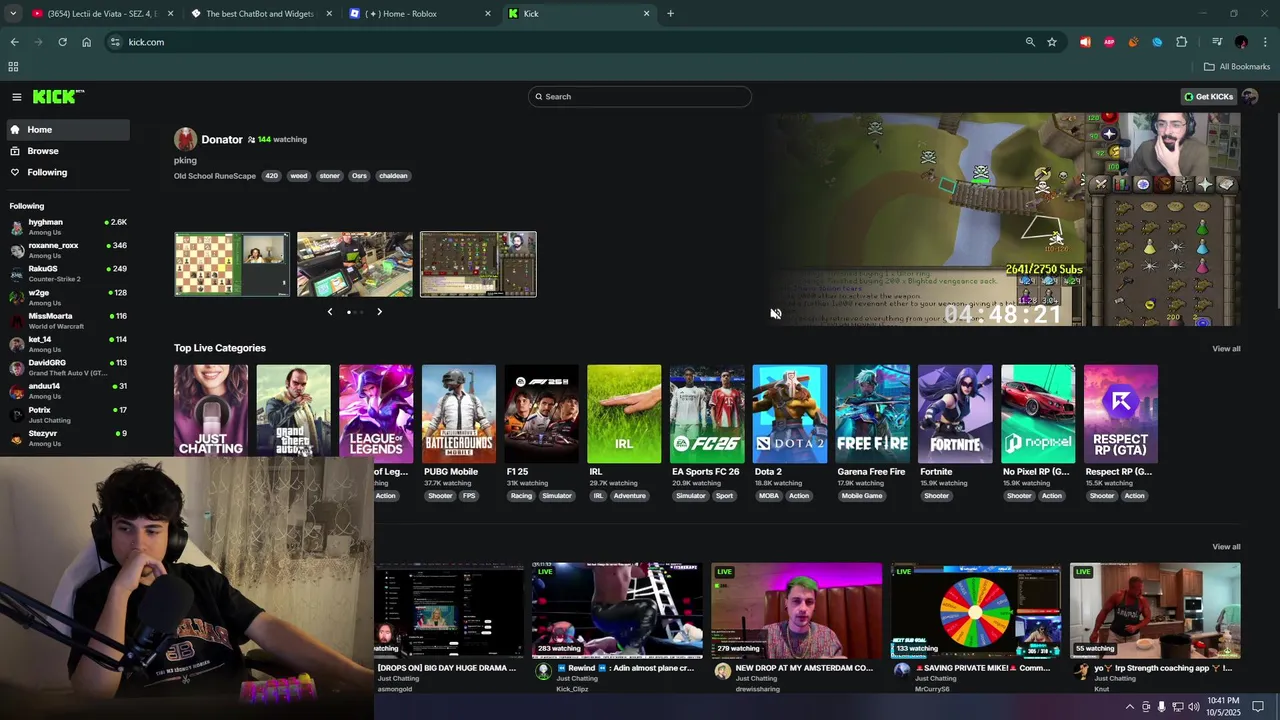The width and height of the screenshot is (1280, 720).
Task: Open the Garena Free Fire category card
Action: click(873, 413)
